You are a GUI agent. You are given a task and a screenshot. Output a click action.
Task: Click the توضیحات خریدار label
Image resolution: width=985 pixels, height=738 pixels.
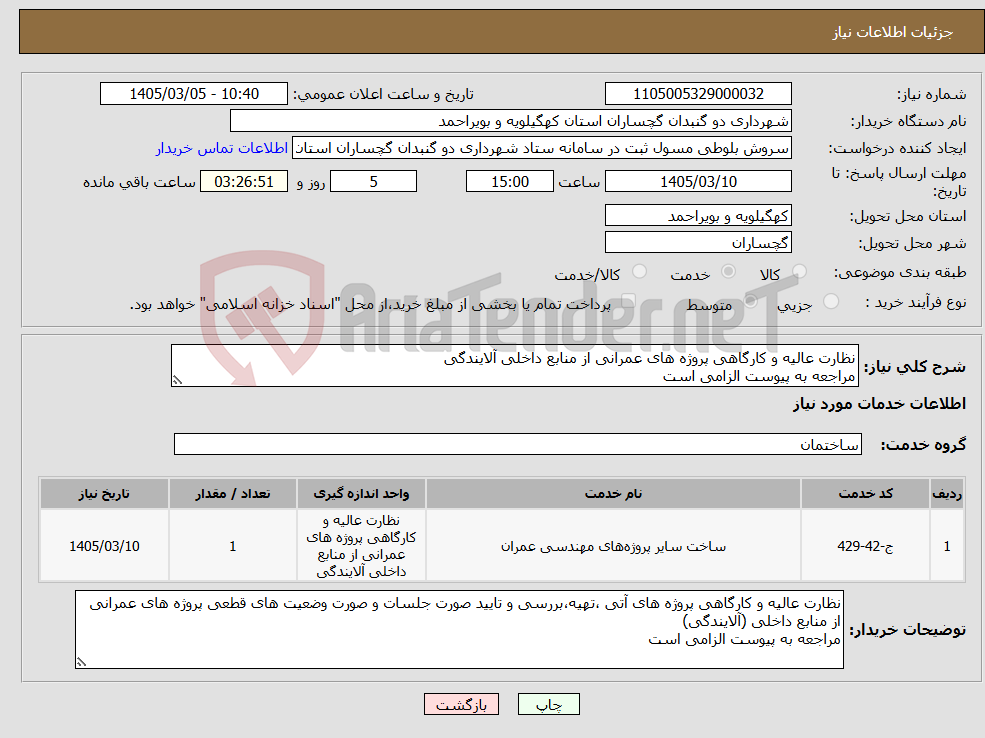[907, 630]
